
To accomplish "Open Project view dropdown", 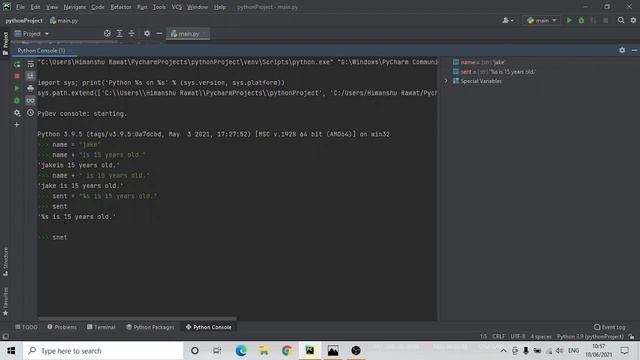I will pyautogui.click(x=32, y=34).
